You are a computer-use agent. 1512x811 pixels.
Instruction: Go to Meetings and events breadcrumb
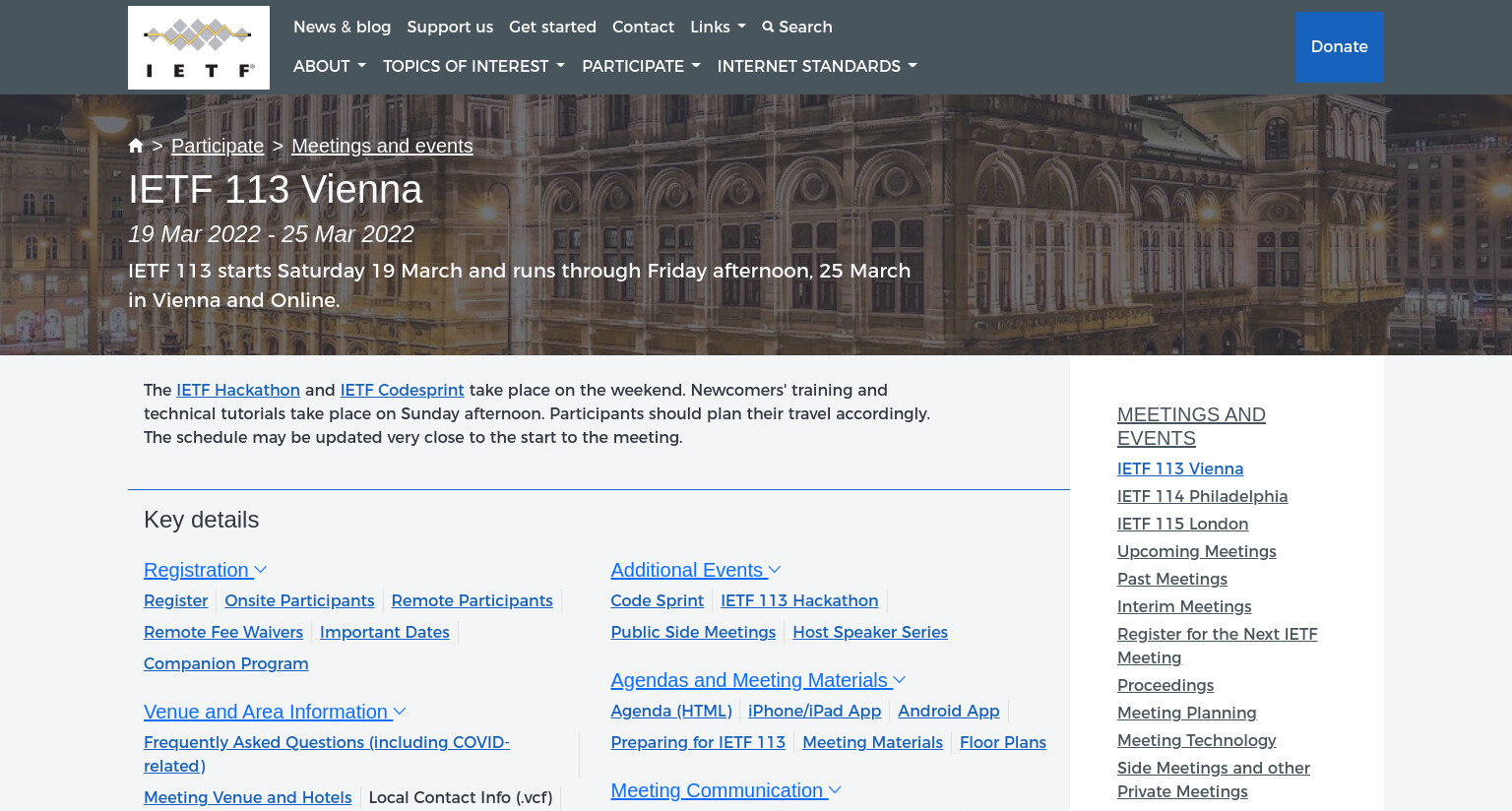click(x=382, y=146)
